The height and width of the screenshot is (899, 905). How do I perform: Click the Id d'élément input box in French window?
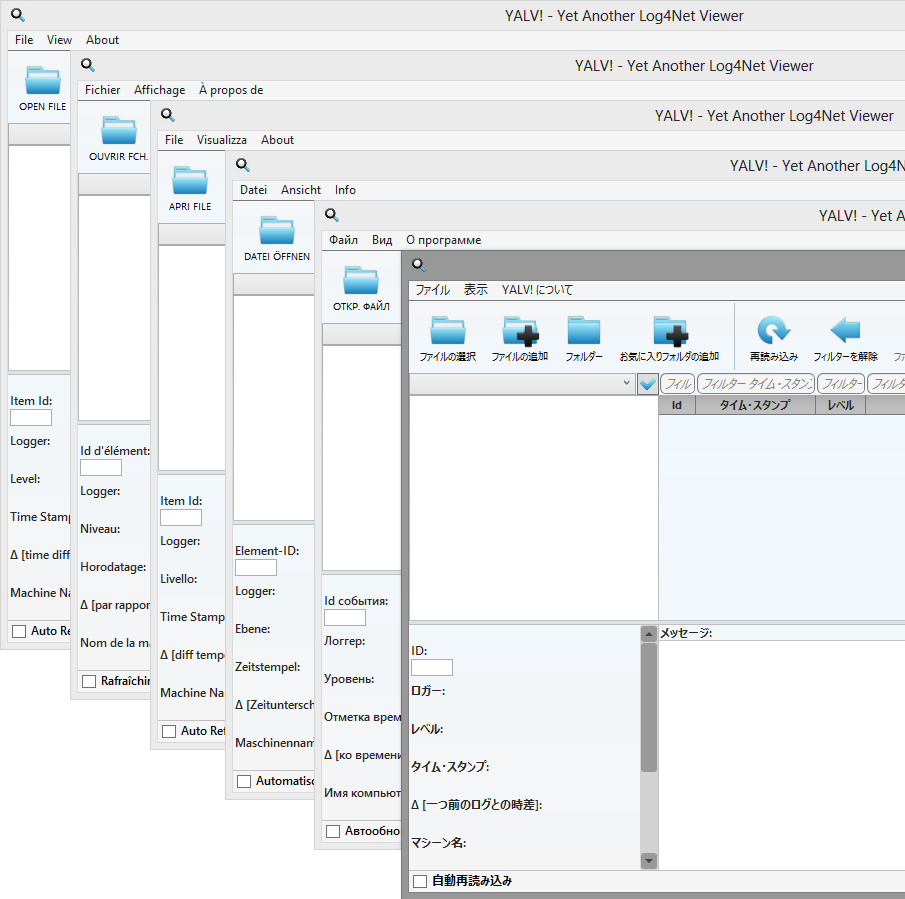[101, 467]
